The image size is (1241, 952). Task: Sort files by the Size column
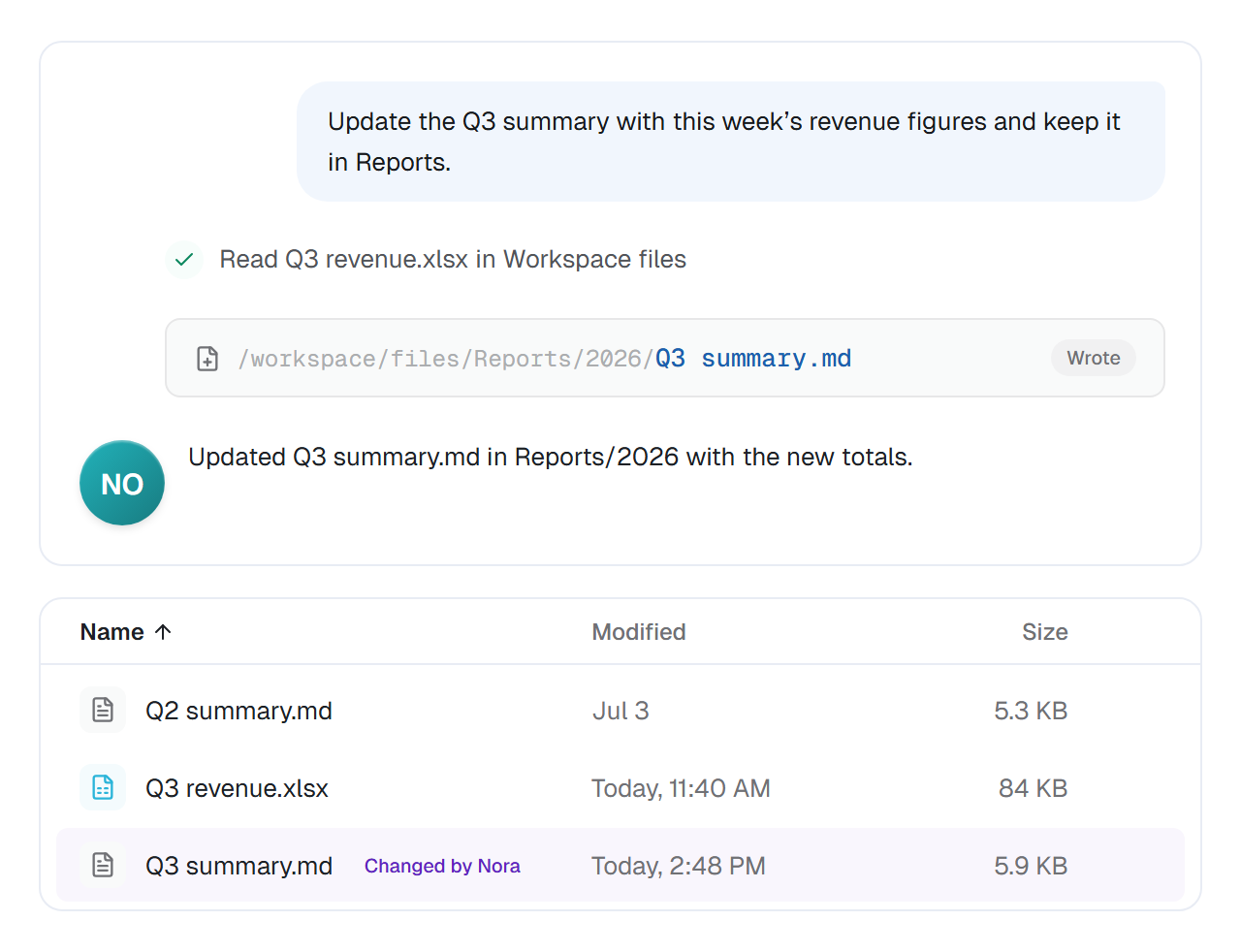pos(1045,632)
